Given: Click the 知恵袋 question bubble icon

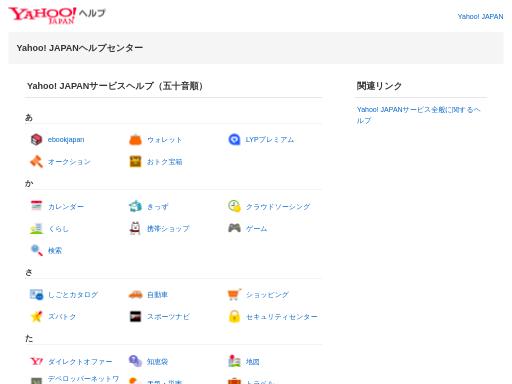Looking at the screenshot, I should [x=135, y=361].
